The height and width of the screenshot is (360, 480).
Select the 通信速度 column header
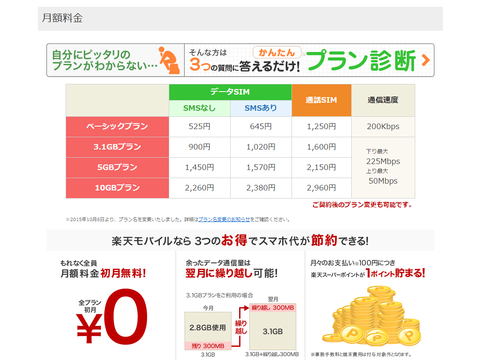click(383, 100)
